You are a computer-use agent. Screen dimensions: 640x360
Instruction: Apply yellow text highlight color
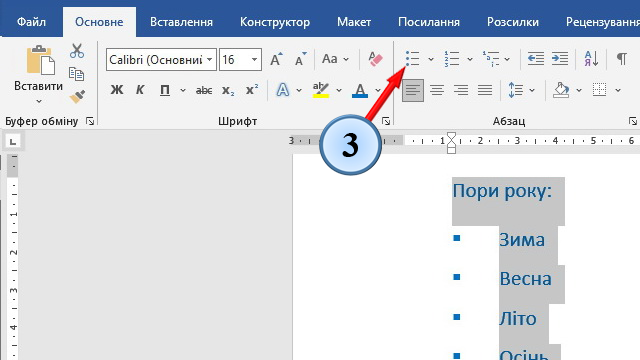tap(320, 90)
